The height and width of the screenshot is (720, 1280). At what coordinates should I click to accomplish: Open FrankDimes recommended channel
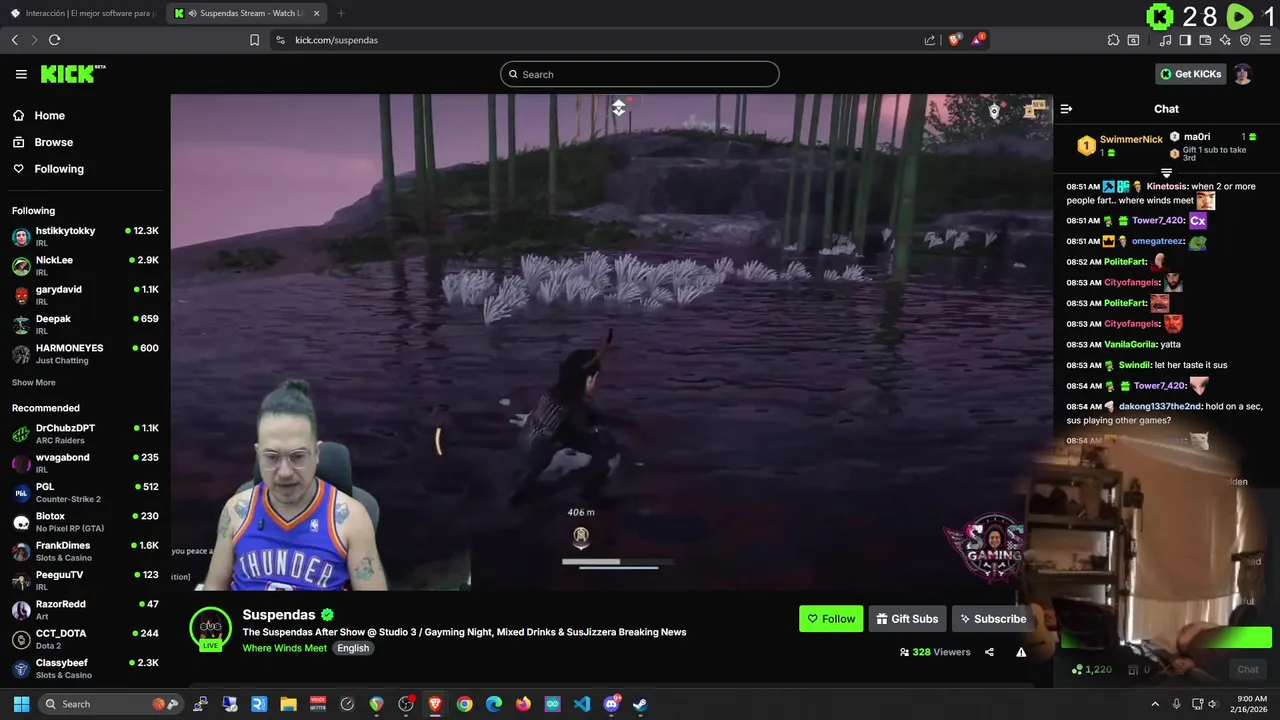[x=85, y=551]
